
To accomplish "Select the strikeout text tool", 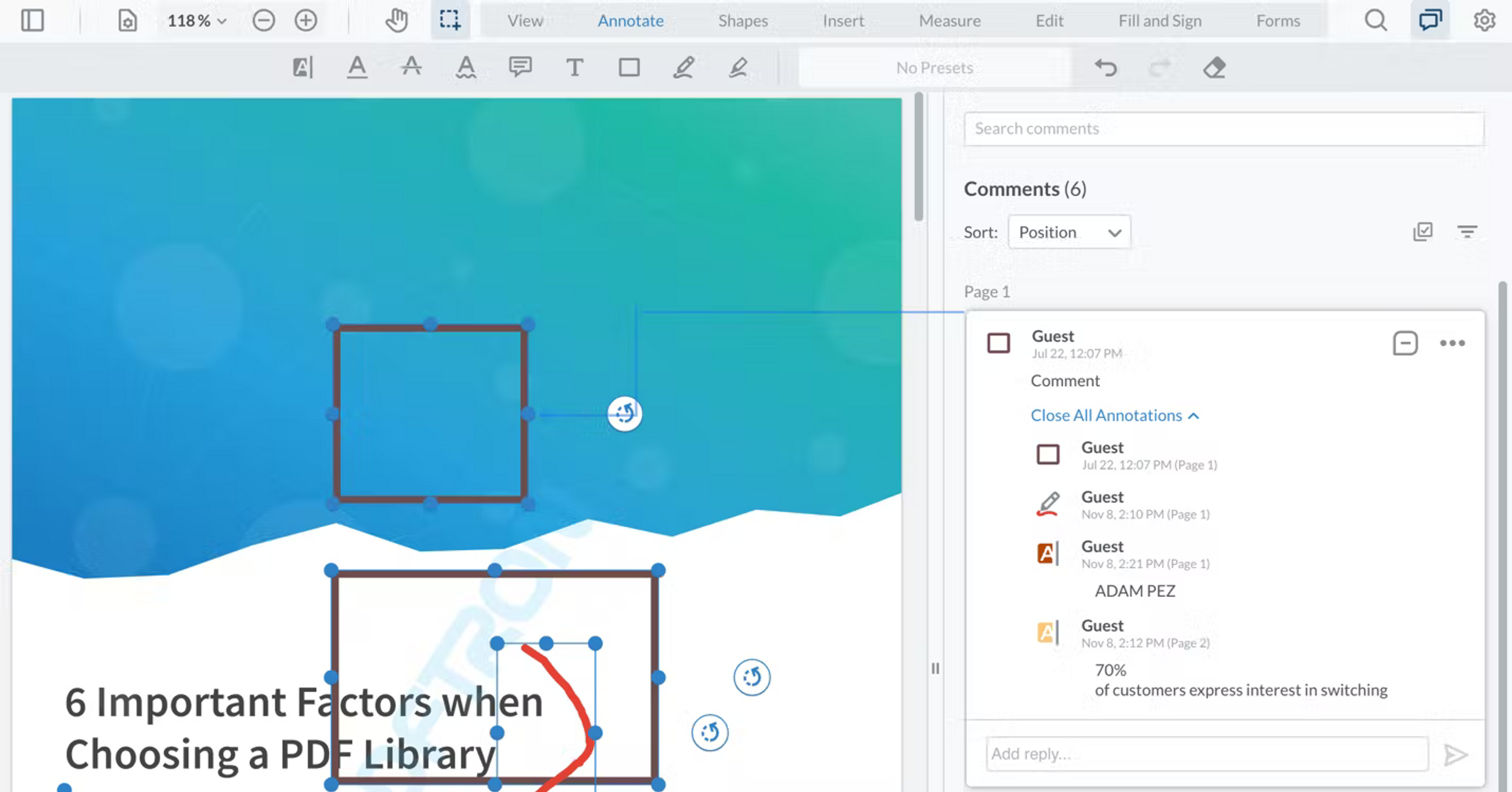I will coord(411,67).
